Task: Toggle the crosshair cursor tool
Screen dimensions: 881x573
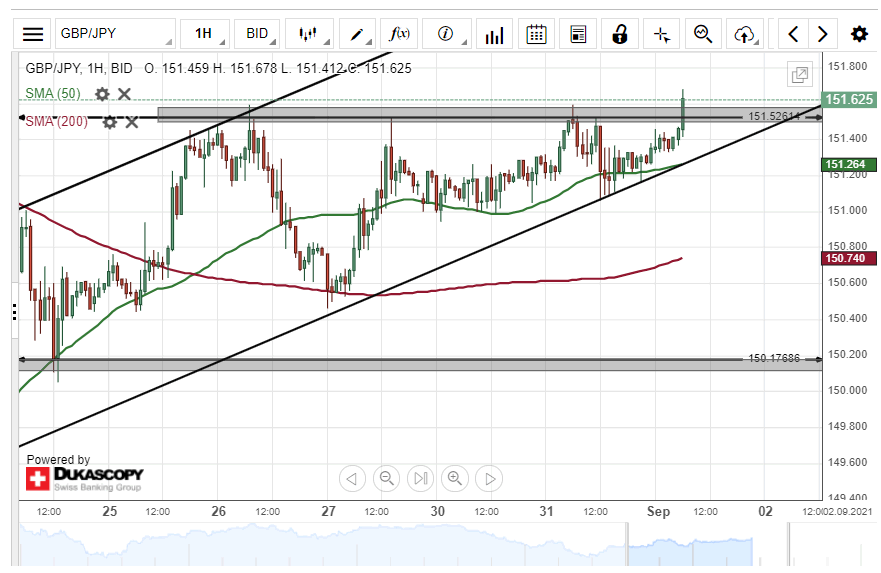Action: point(661,34)
